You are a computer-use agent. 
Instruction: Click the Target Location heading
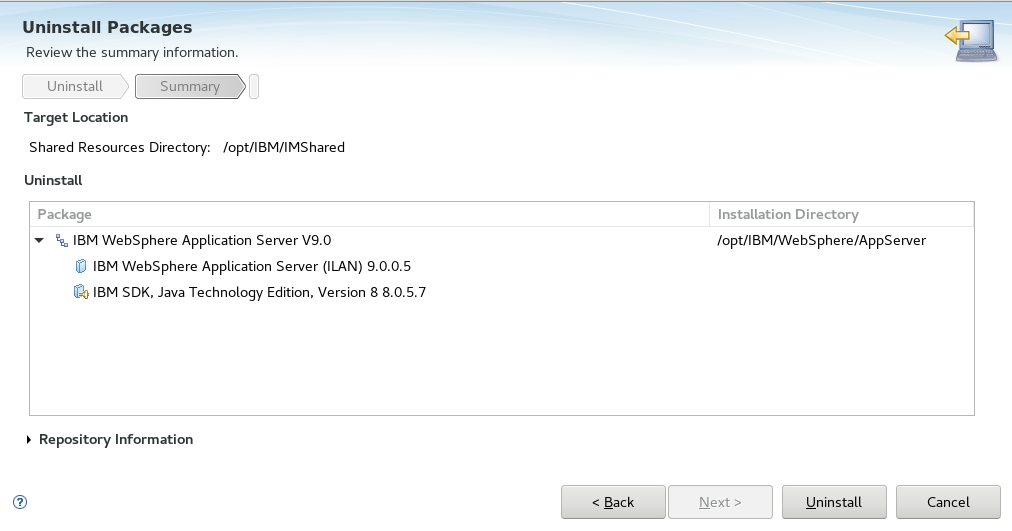76,117
